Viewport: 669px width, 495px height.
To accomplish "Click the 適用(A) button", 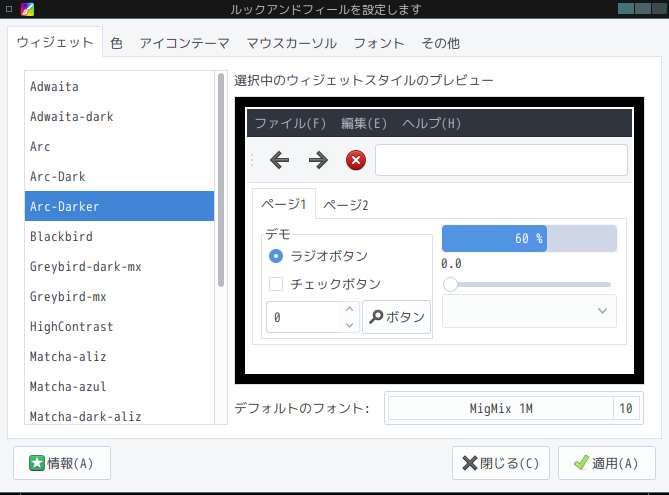I will point(607,463).
